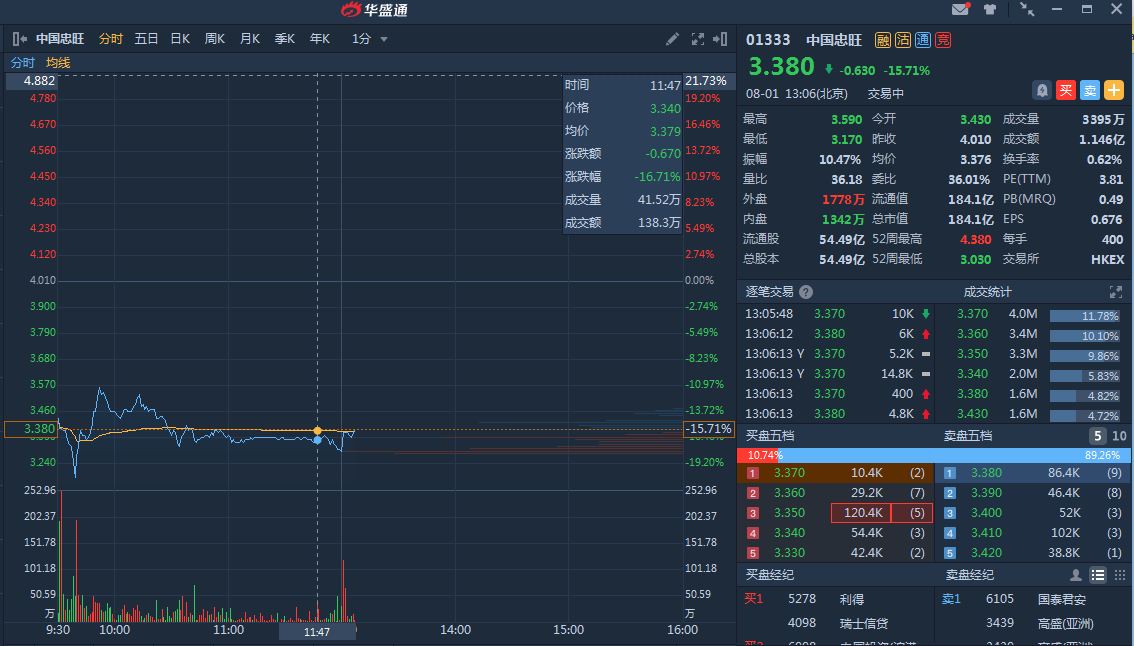Switch broker queue to list view

point(1098,575)
